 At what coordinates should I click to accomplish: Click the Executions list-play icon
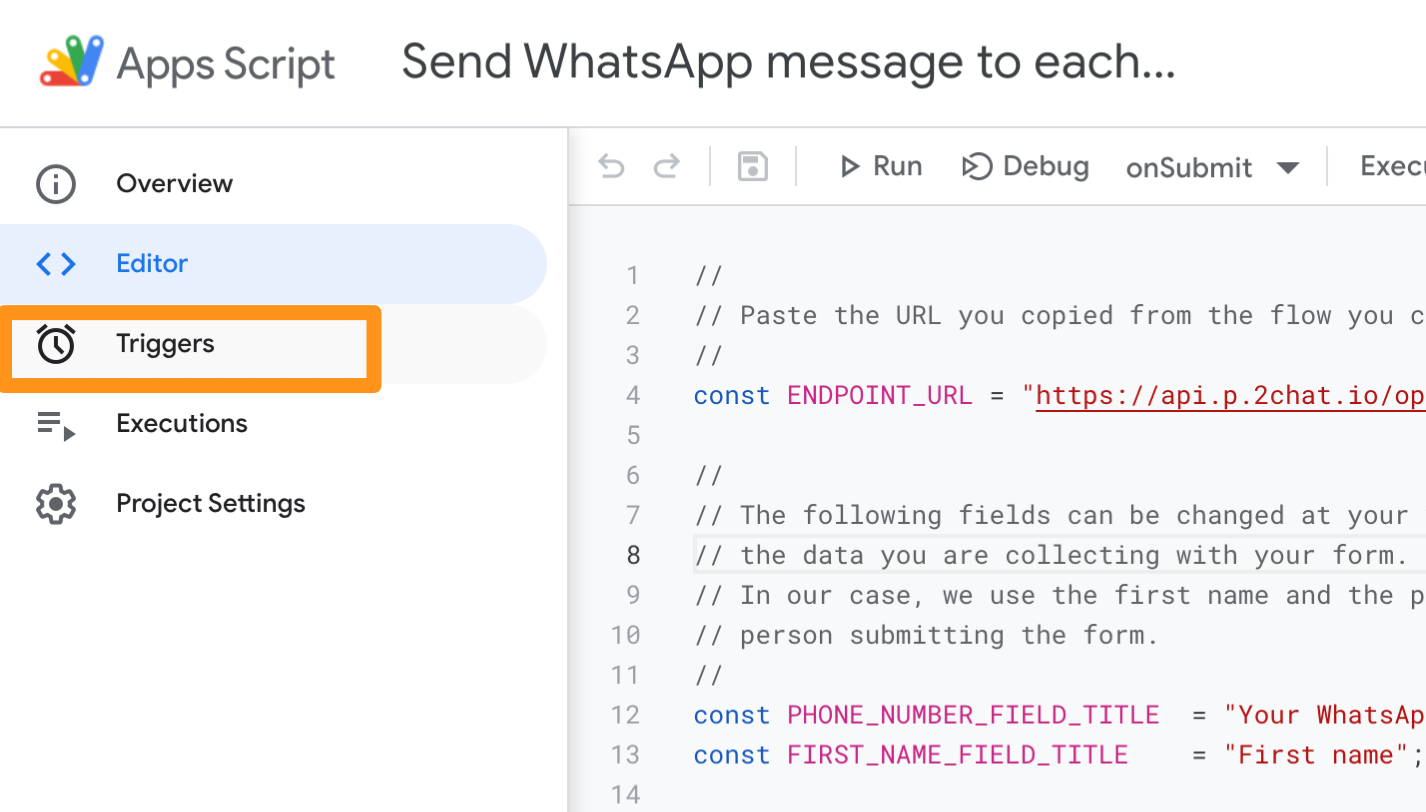56,425
